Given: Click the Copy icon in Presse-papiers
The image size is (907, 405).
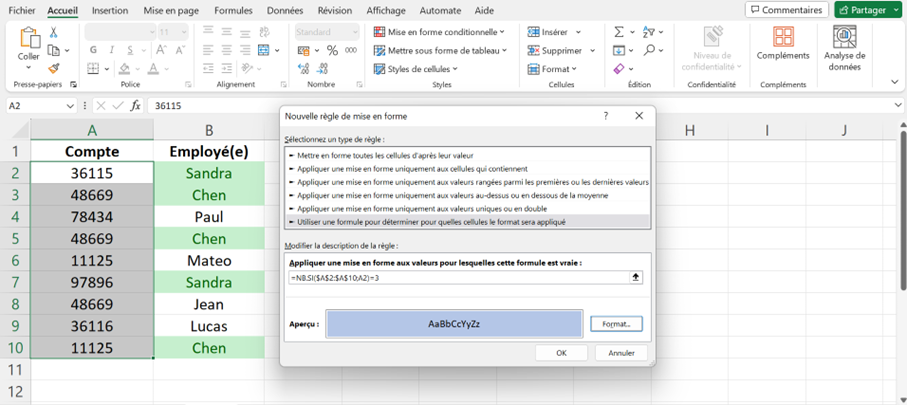Looking at the screenshot, I should pyautogui.click(x=54, y=50).
